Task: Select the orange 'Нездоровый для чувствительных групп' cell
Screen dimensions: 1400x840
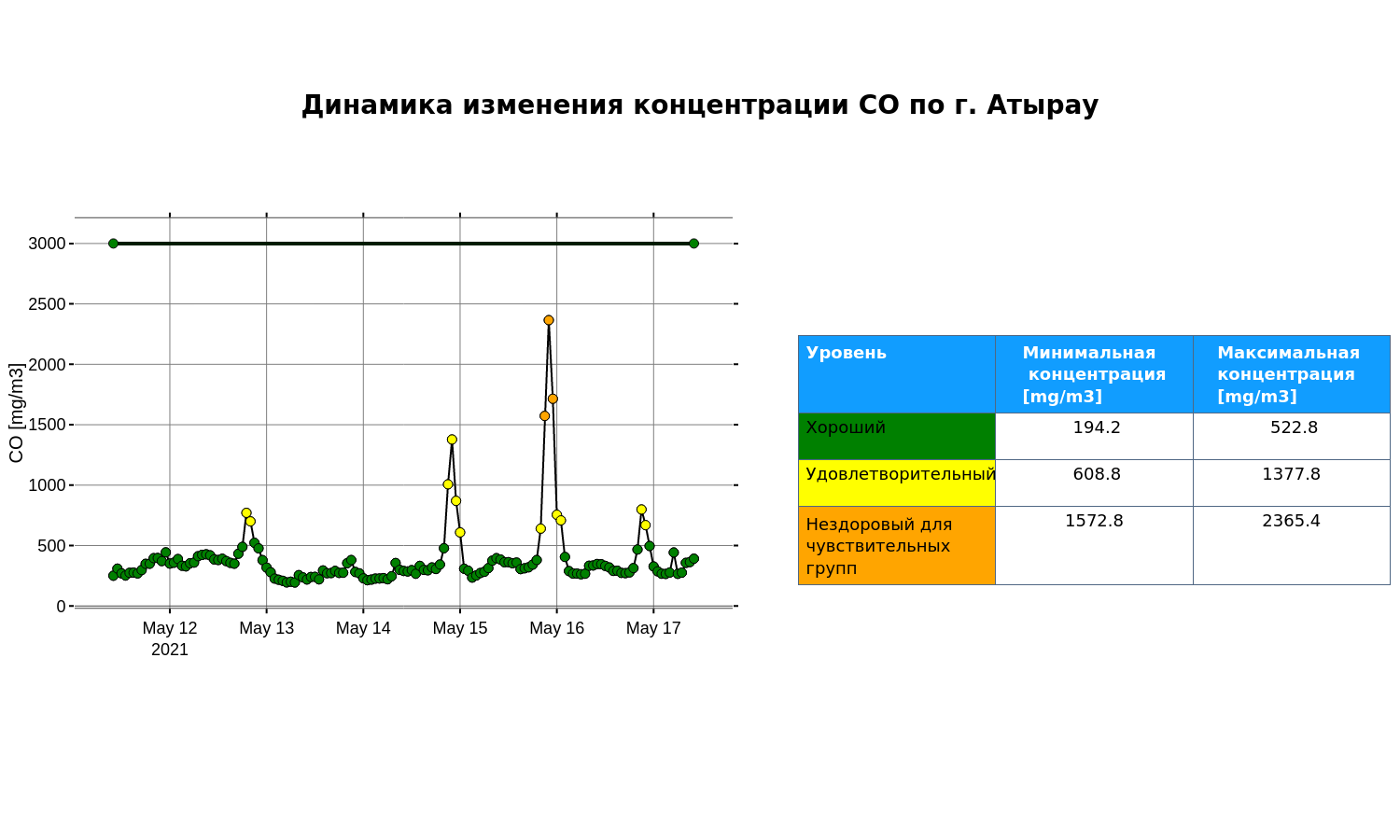Action: (x=897, y=545)
